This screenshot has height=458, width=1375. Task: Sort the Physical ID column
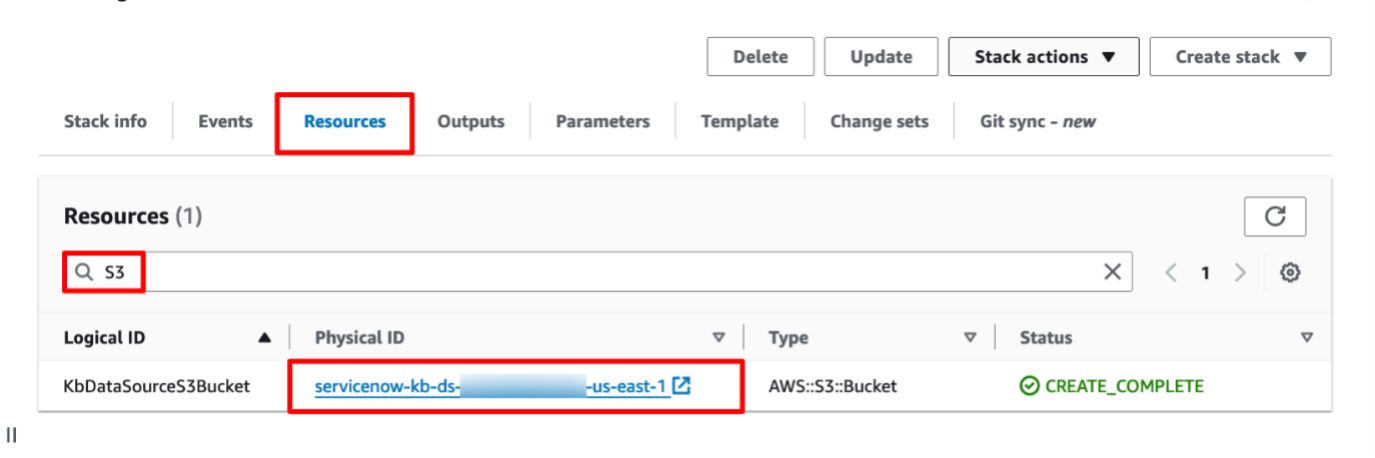click(x=718, y=338)
